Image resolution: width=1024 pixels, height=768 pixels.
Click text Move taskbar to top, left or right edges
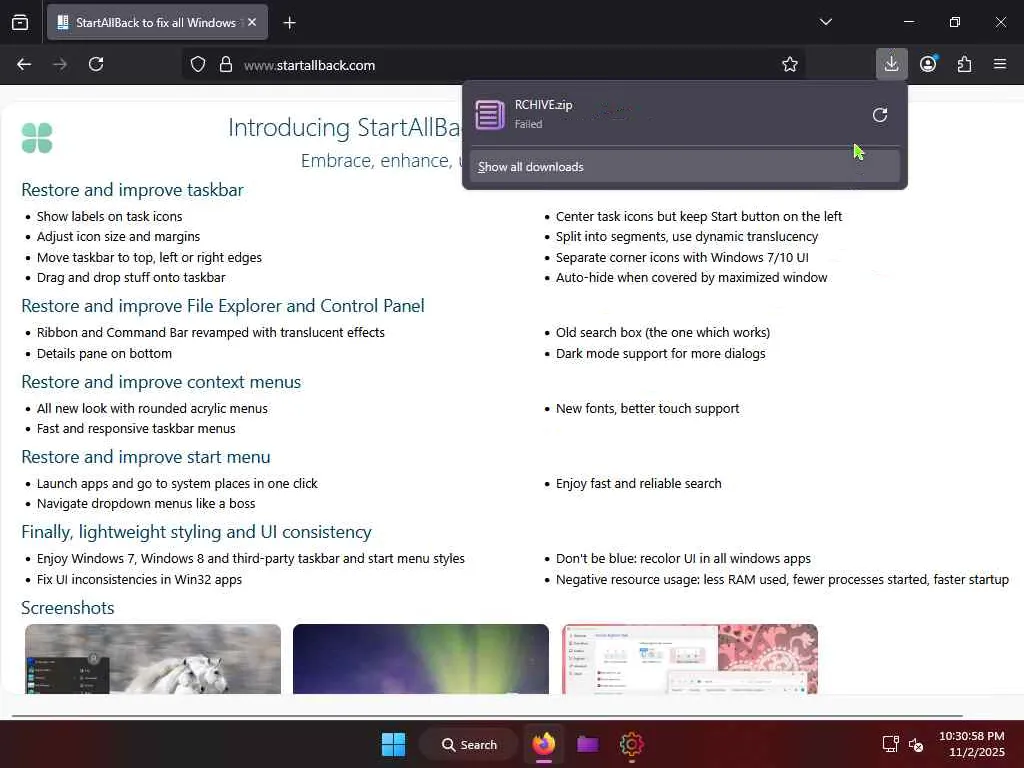pos(149,258)
